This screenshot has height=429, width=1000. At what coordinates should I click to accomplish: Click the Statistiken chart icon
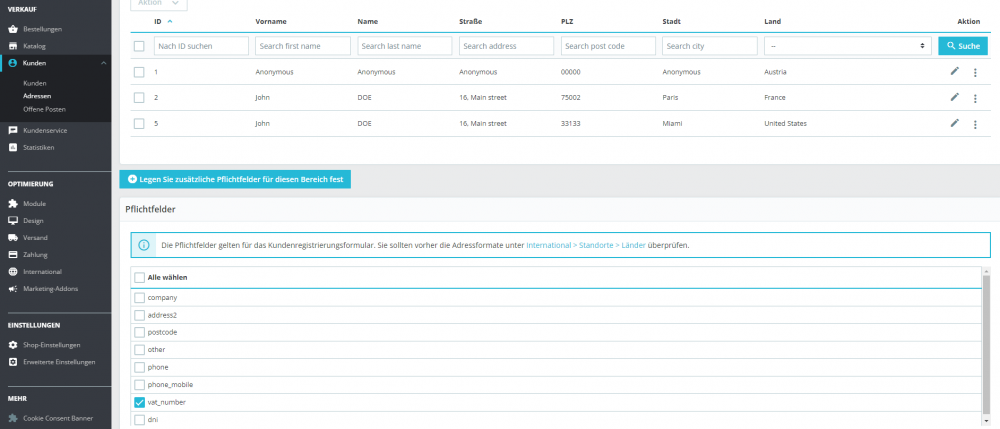coord(12,147)
